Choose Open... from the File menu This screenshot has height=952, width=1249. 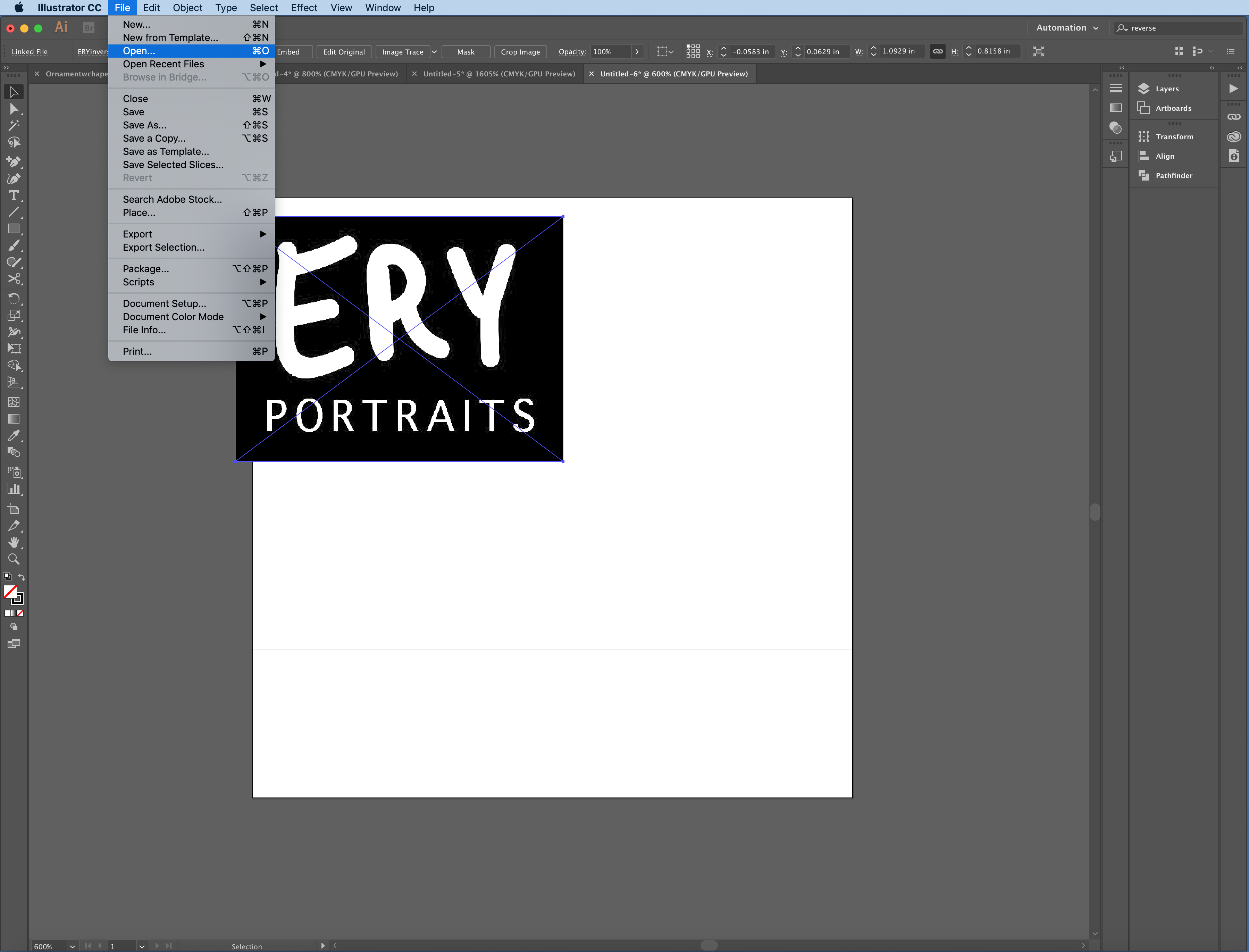tap(192, 51)
